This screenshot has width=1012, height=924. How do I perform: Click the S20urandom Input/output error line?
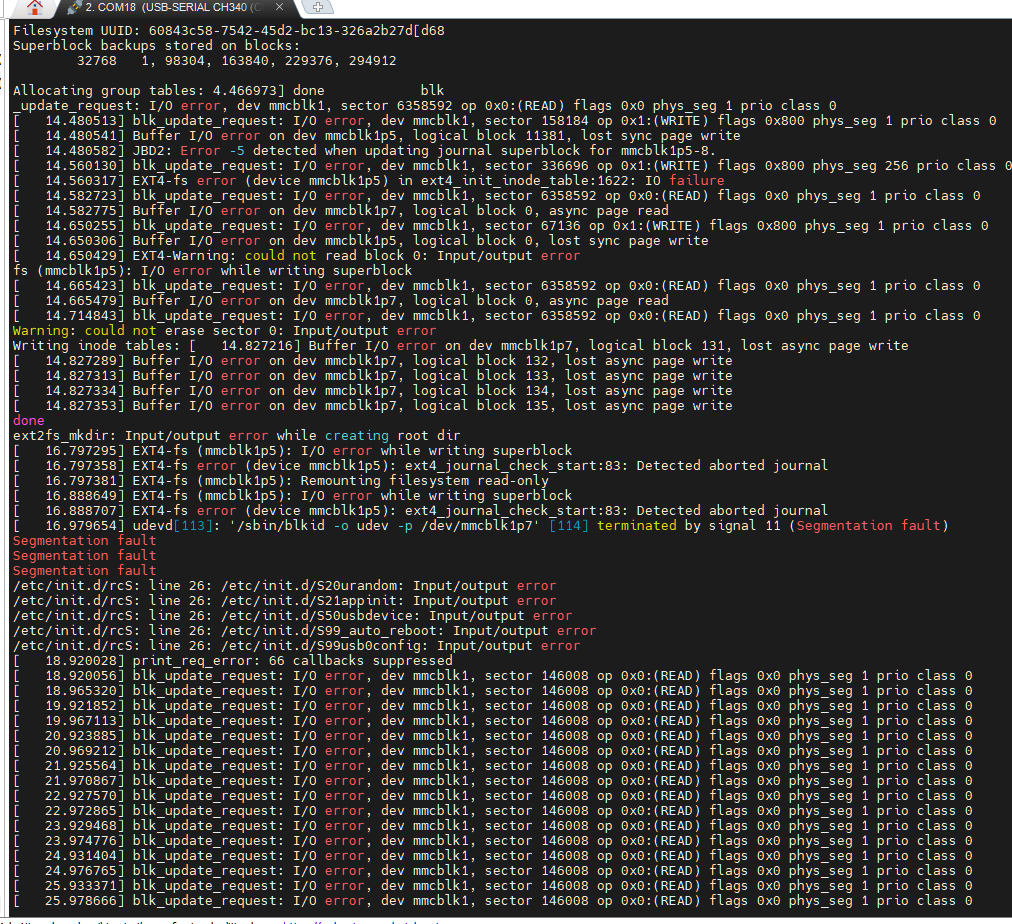(284, 585)
